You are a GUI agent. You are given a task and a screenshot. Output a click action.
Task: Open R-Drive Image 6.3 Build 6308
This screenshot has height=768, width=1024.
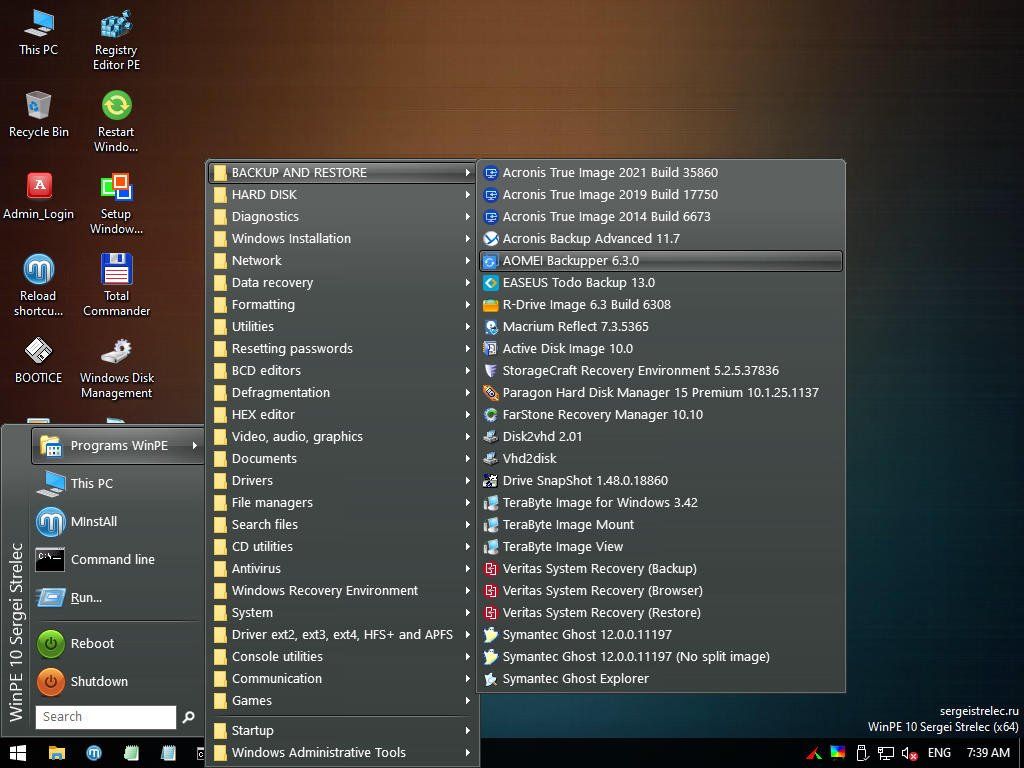pyautogui.click(x=661, y=304)
